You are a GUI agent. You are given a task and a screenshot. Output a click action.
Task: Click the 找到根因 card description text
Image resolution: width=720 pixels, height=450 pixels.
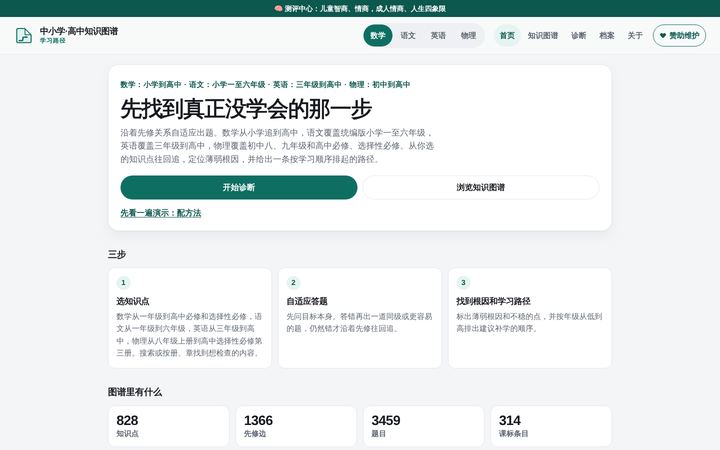[x=529, y=322]
